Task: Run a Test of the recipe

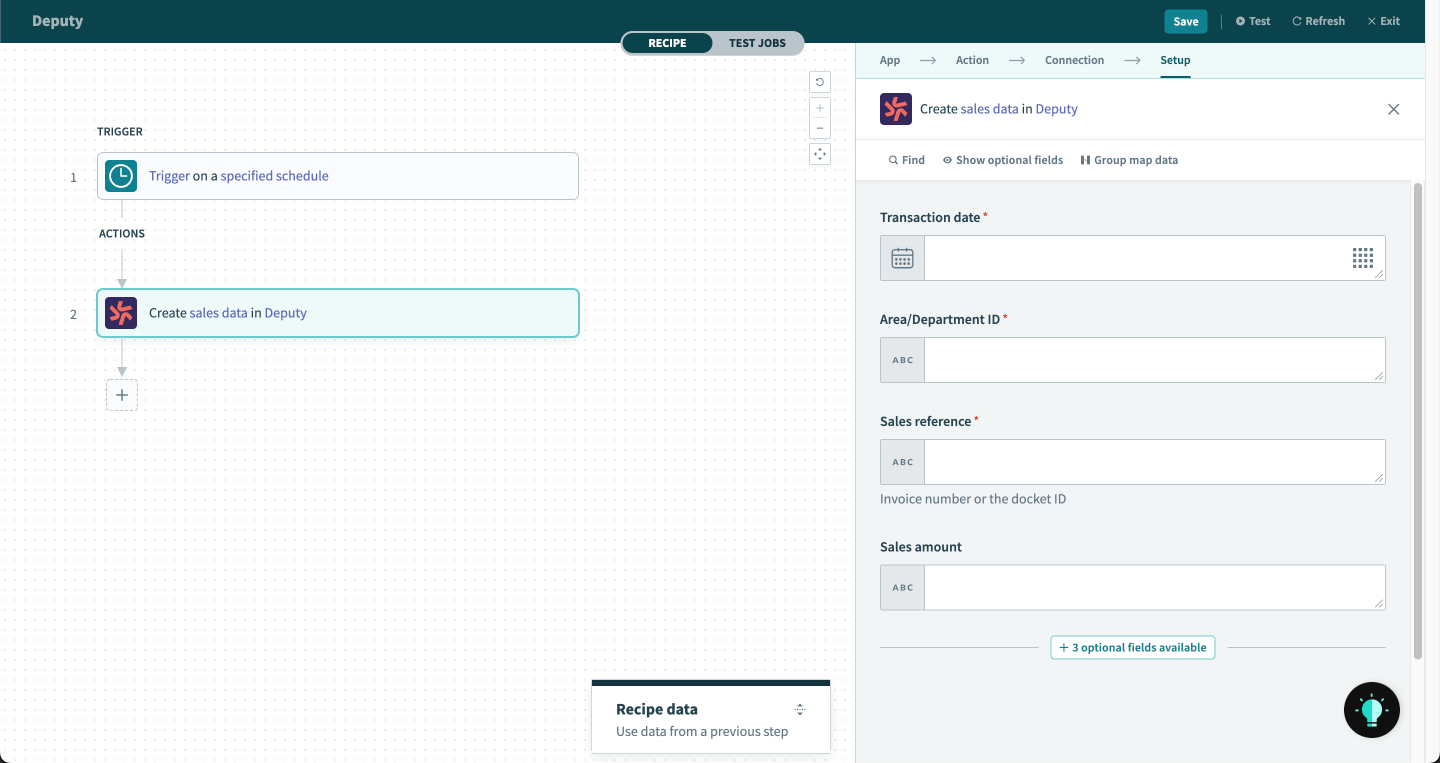Action: (1252, 20)
